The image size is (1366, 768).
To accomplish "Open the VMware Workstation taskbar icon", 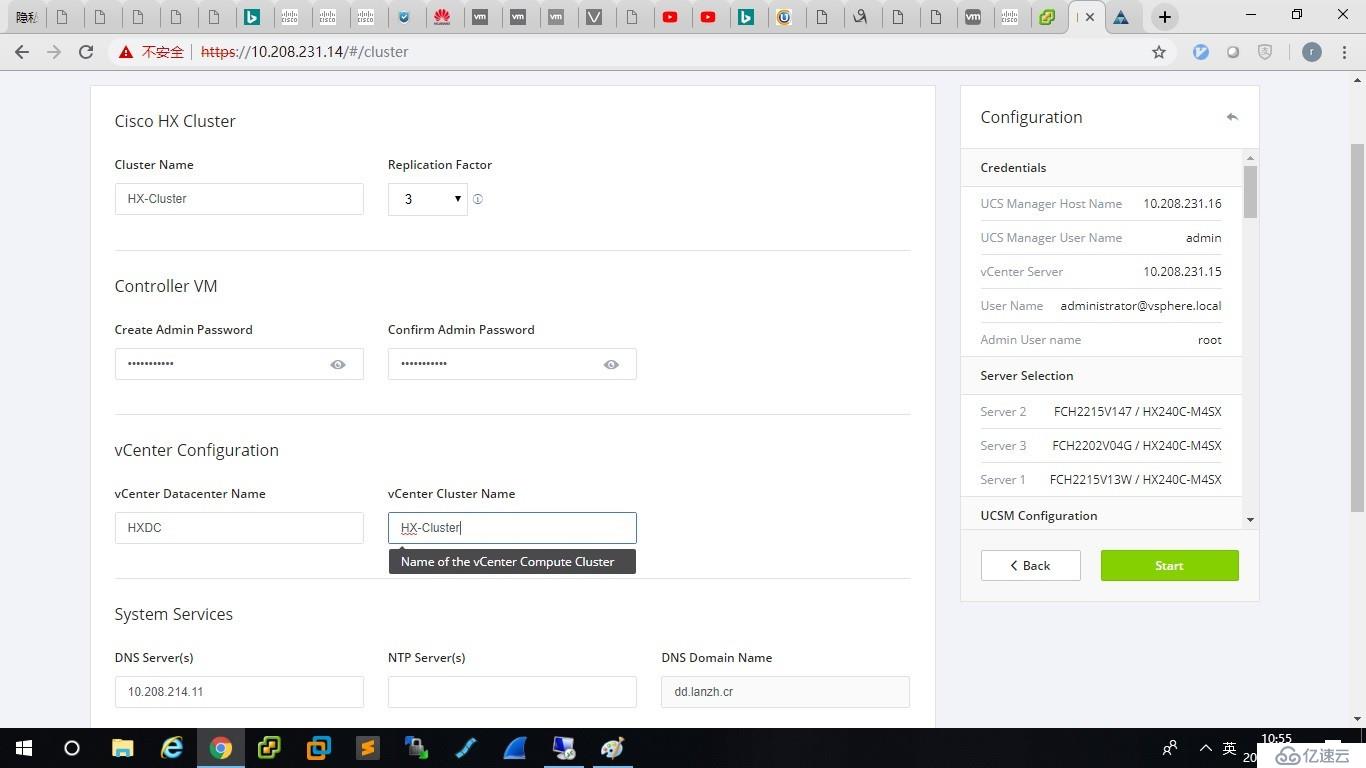I will [319, 748].
